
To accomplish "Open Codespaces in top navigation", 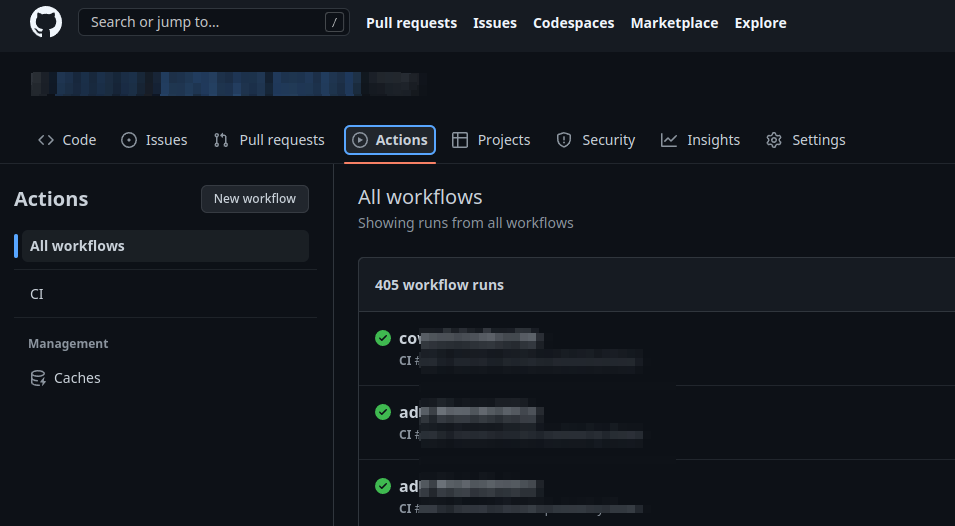I will [573, 23].
